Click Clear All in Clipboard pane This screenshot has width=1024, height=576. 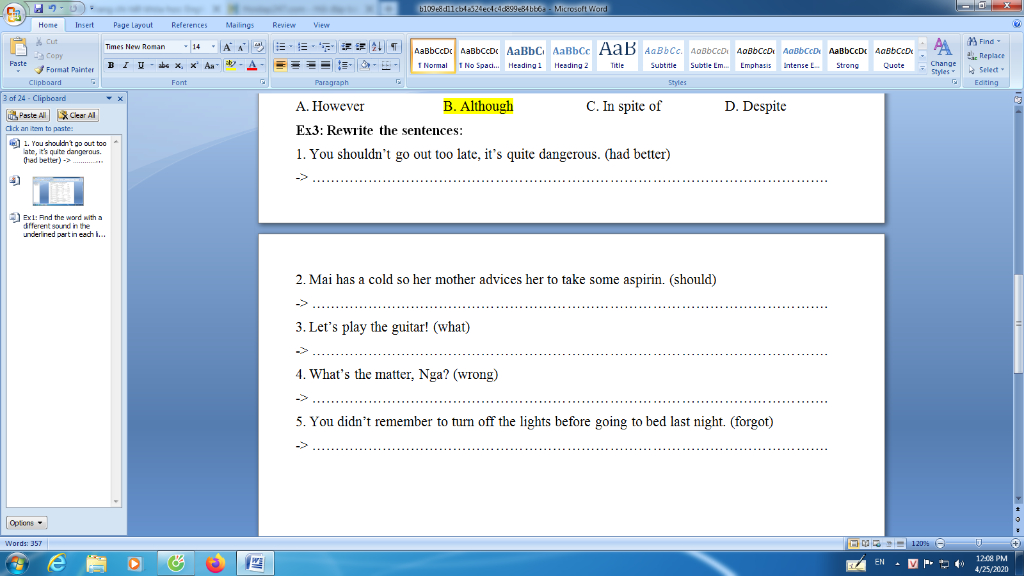point(78,116)
